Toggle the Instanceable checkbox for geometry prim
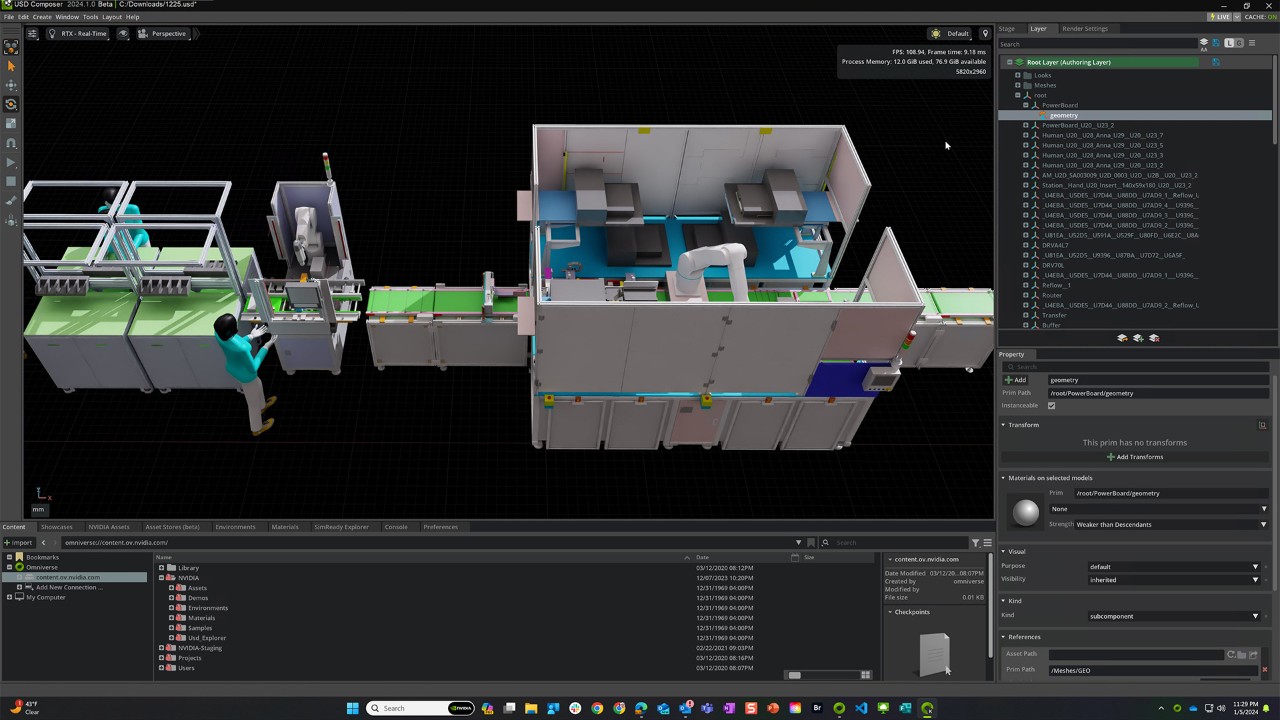The height and width of the screenshot is (720, 1280). click(x=1051, y=405)
